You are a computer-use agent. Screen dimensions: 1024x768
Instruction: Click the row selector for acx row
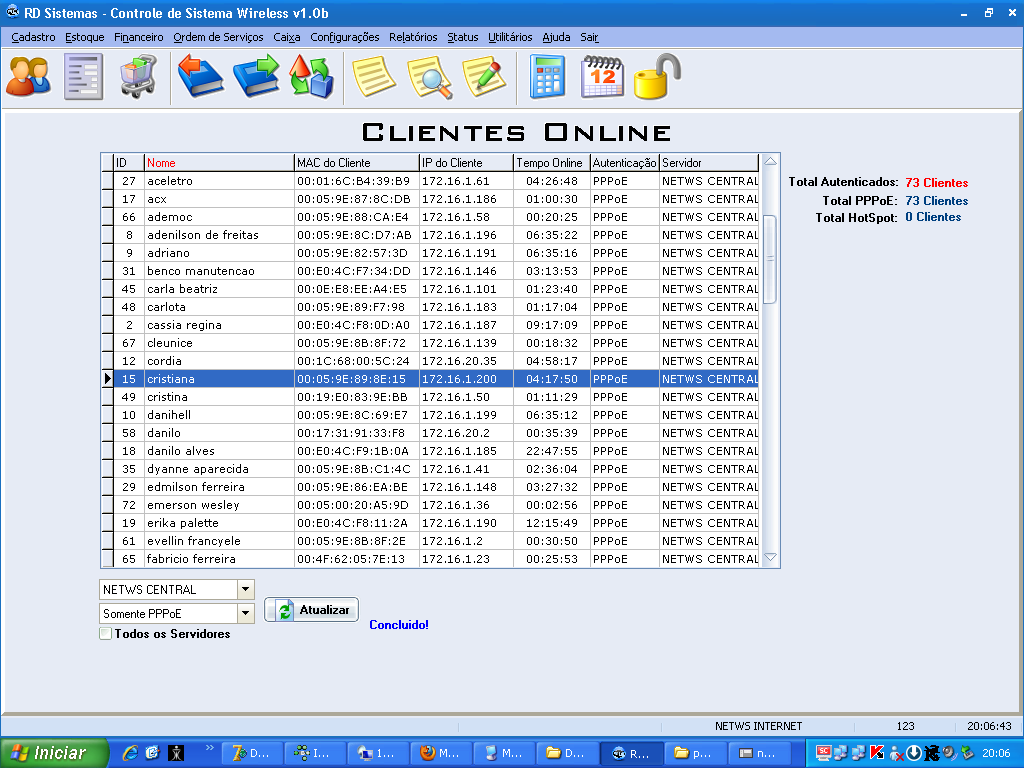[108, 199]
